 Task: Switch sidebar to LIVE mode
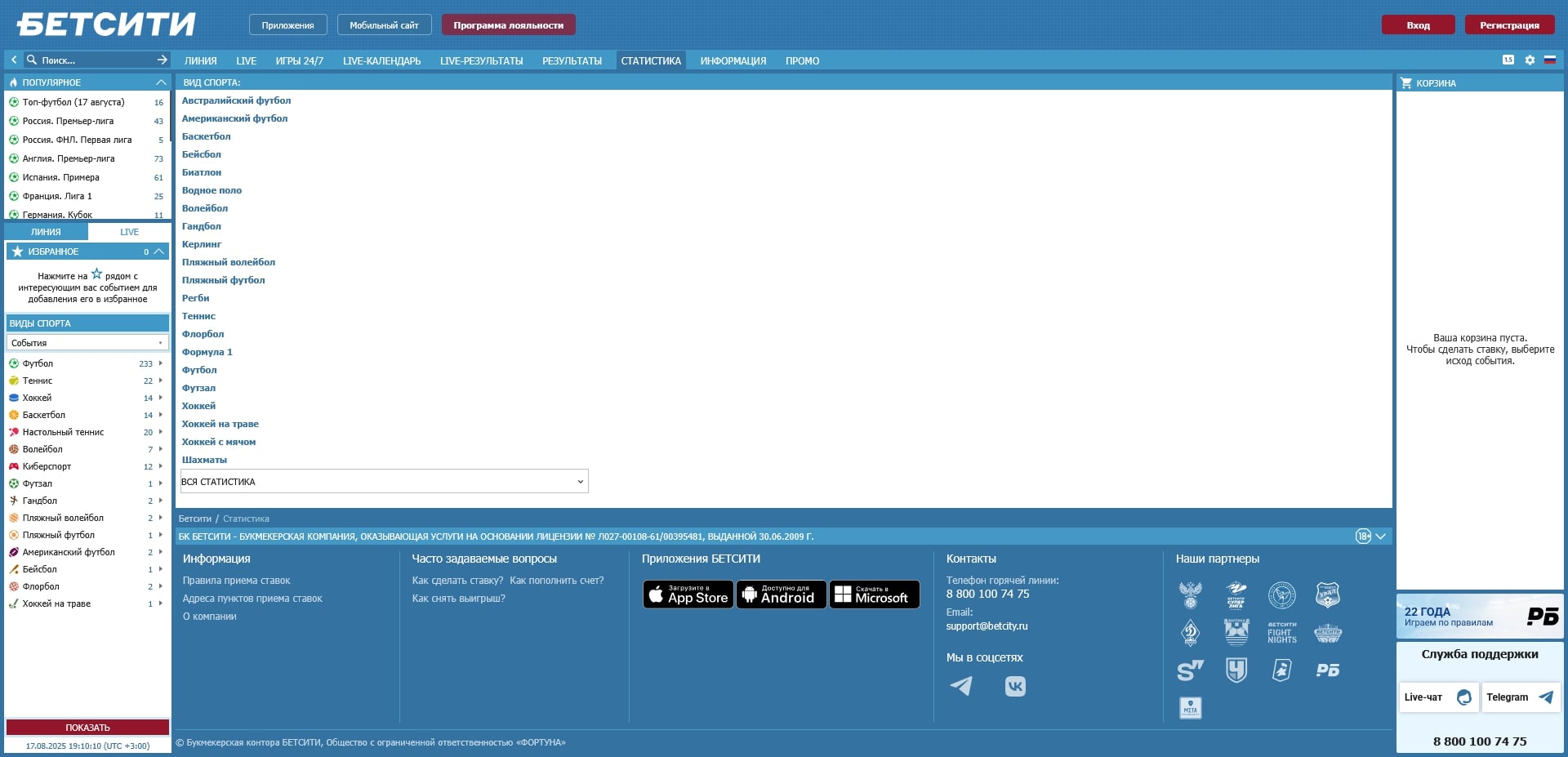tap(129, 232)
